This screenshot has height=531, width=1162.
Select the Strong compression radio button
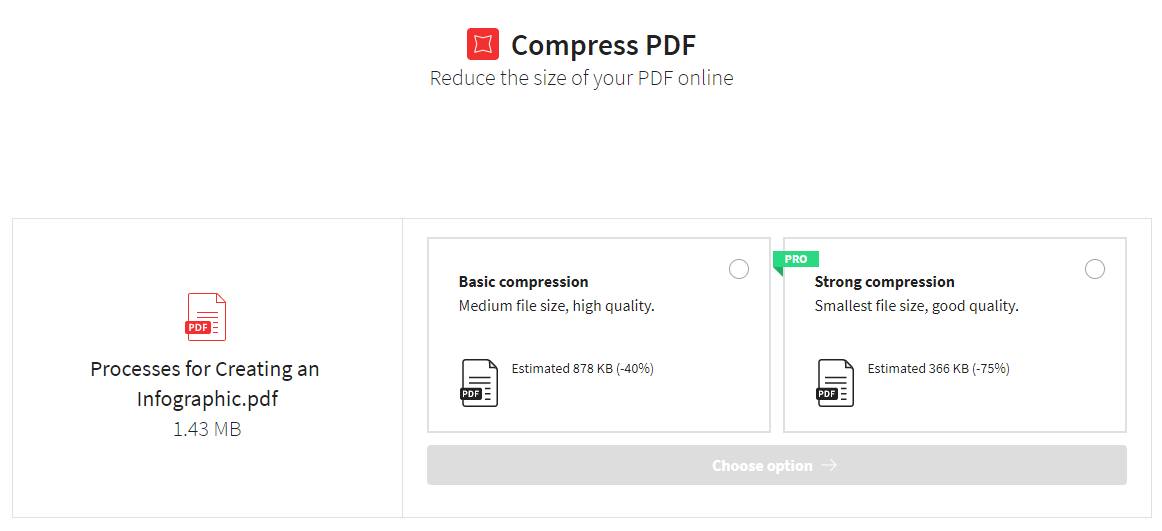1095,269
